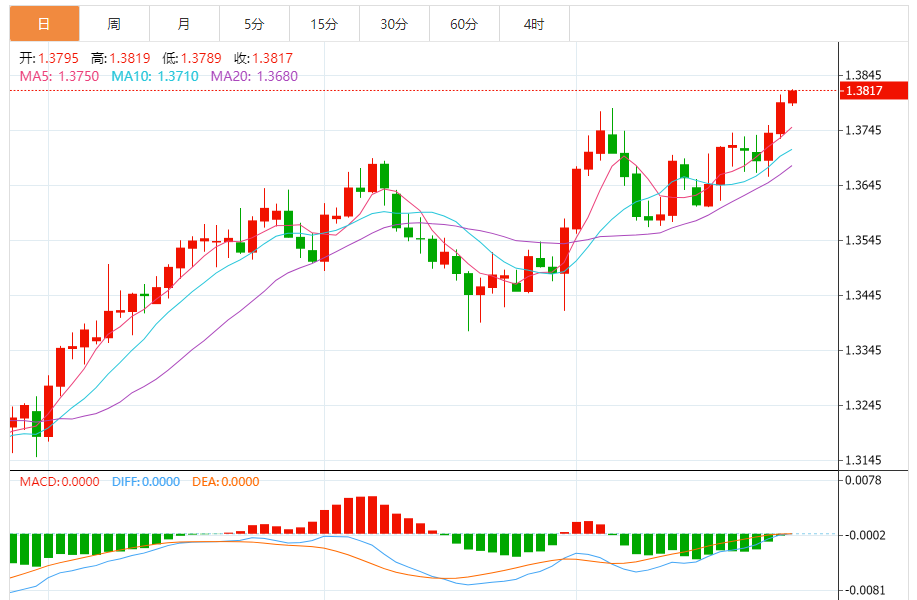Click the red 1.3817 current price tag
Viewport: 917px width, 600px height.
tap(874, 91)
